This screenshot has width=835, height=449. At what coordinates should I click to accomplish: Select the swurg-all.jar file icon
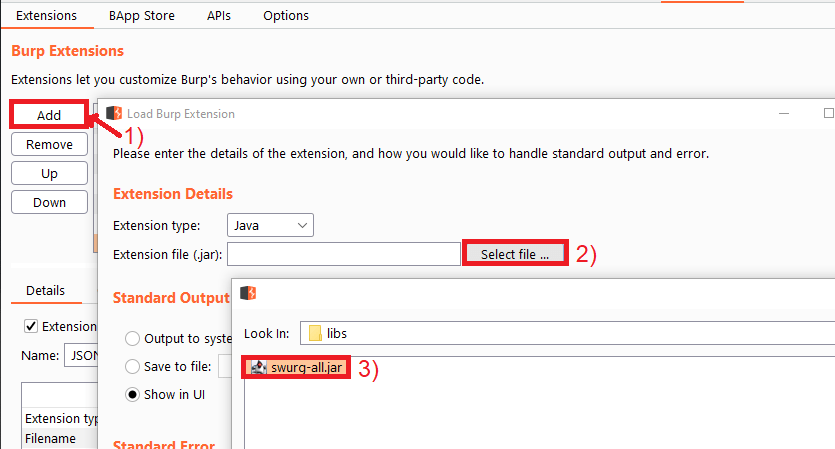[x=259, y=367]
